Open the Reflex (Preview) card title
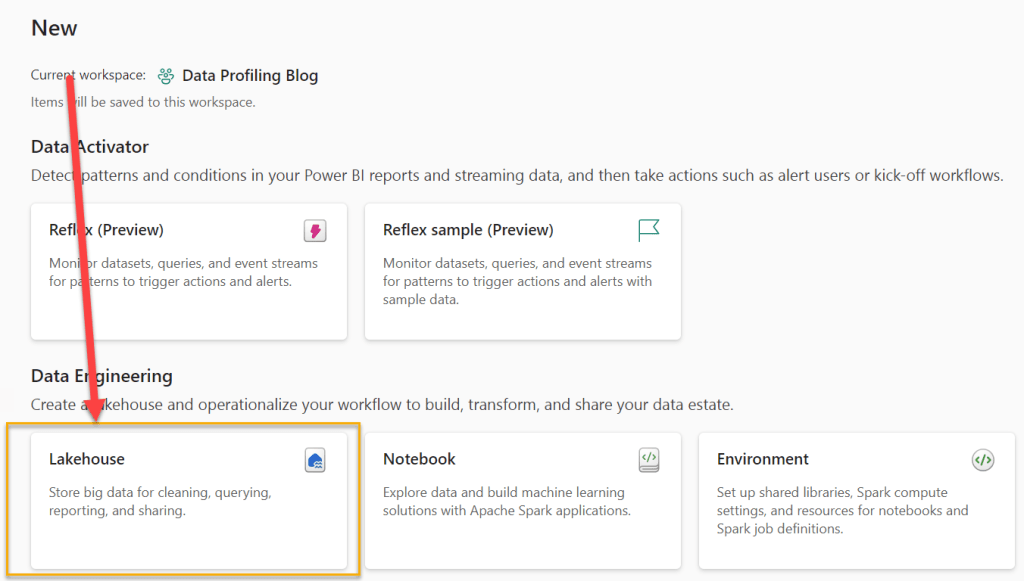 pyautogui.click(x=106, y=230)
